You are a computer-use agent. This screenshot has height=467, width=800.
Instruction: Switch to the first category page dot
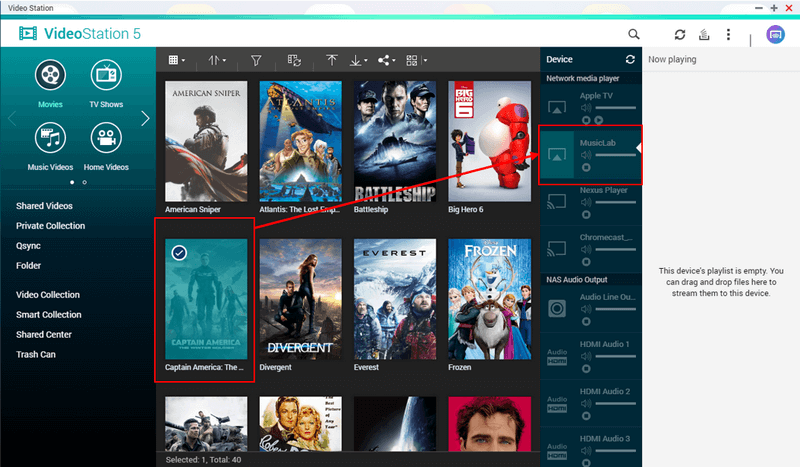[72, 182]
